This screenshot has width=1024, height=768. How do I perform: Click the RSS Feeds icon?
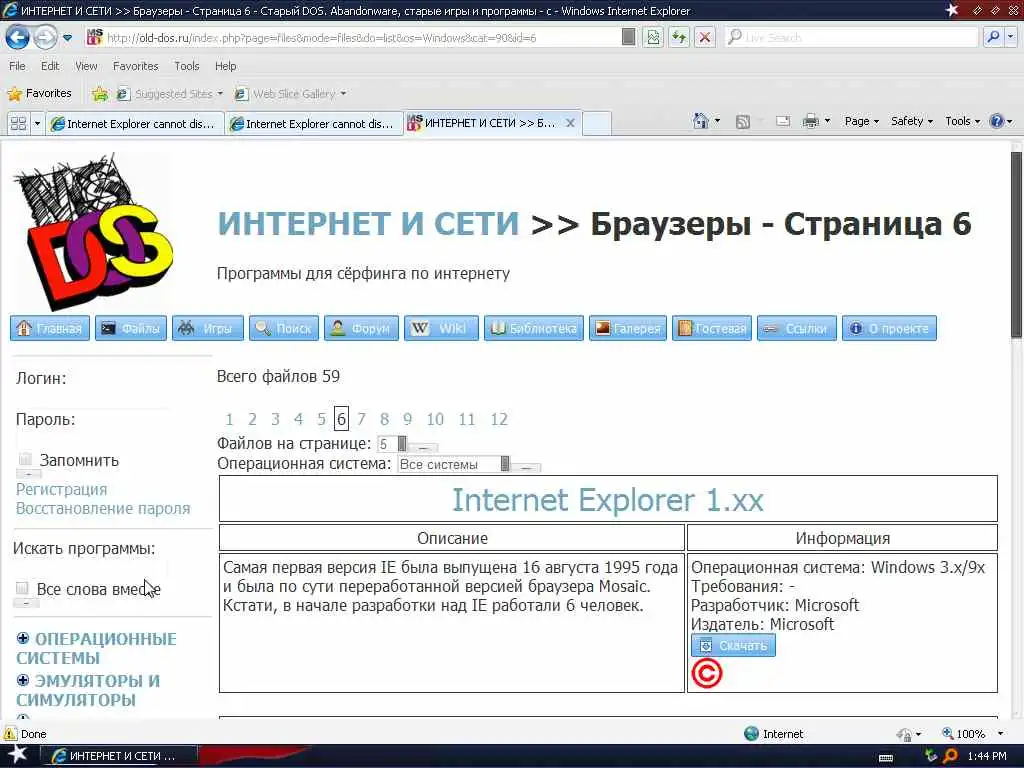743,121
